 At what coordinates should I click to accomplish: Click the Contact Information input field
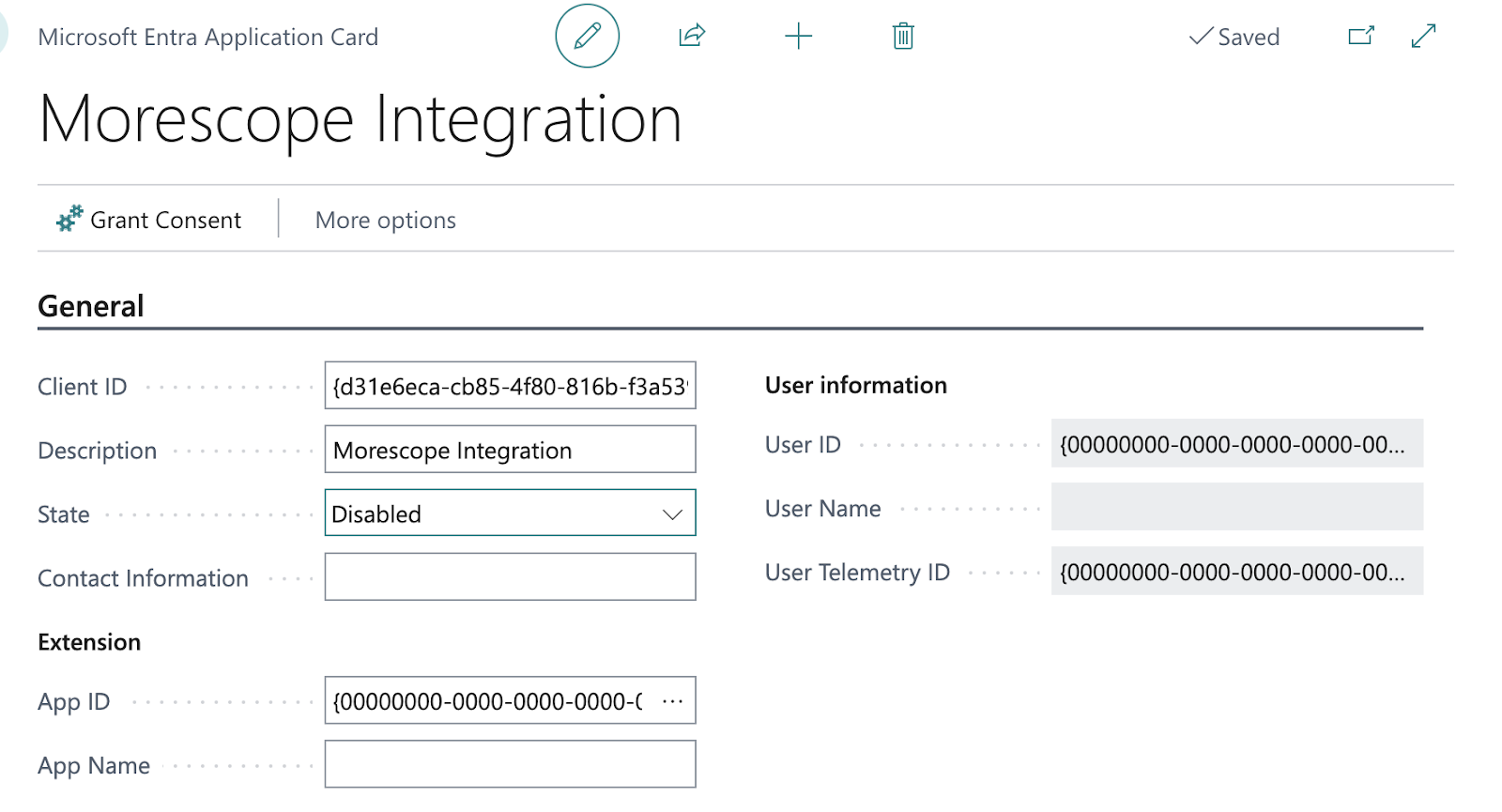(x=510, y=577)
